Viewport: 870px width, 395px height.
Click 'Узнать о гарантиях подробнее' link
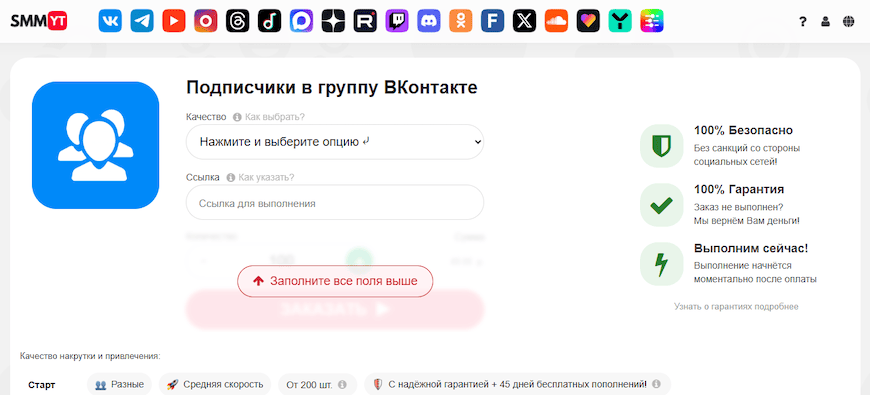736,306
